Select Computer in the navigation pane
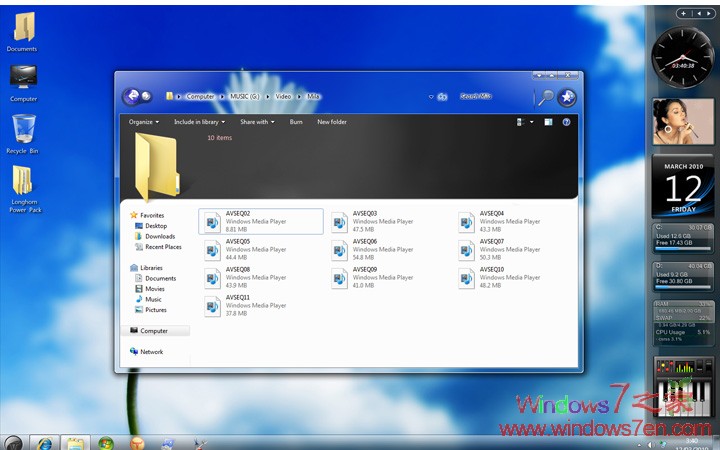Viewport: 720px width, 450px height. [156, 331]
